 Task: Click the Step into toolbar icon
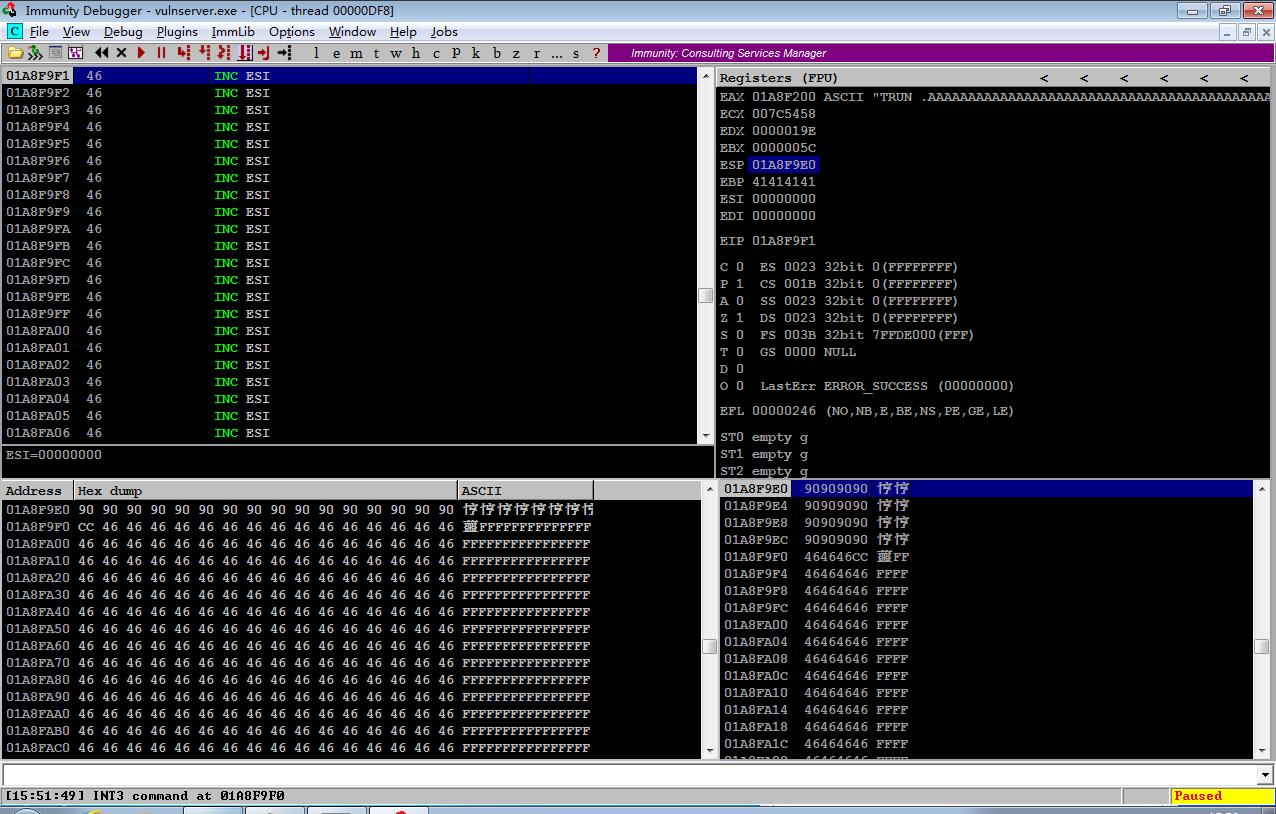point(183,53)
